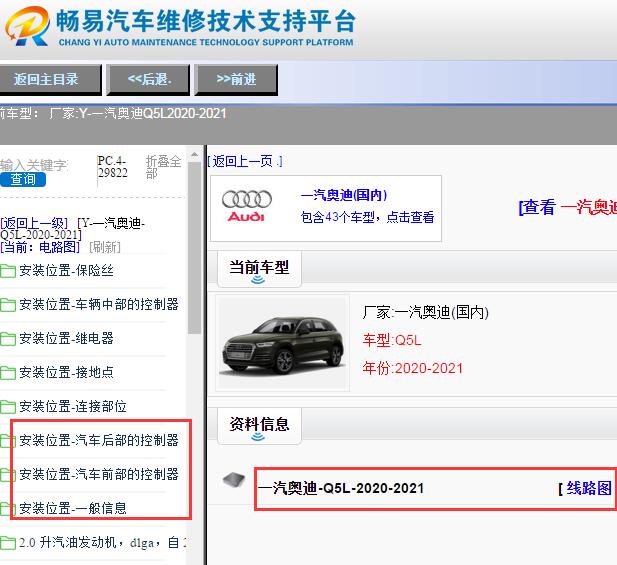Click the Y-一汽奥迪-Q5L-2020-2021 breadcrumb text
Screen dimensions: 617x565
coord(73,229)
